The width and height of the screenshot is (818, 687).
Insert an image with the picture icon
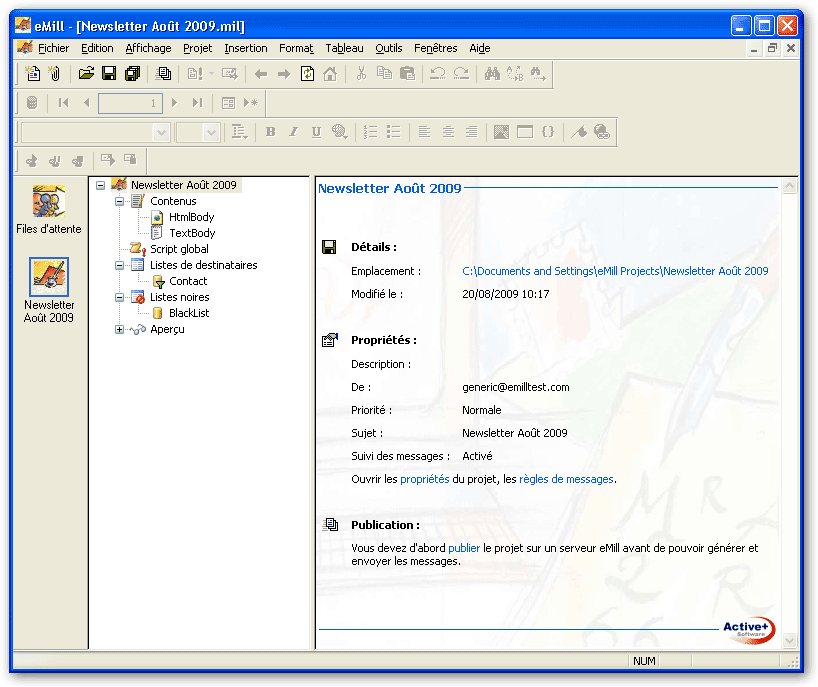[x=501, y=132]
